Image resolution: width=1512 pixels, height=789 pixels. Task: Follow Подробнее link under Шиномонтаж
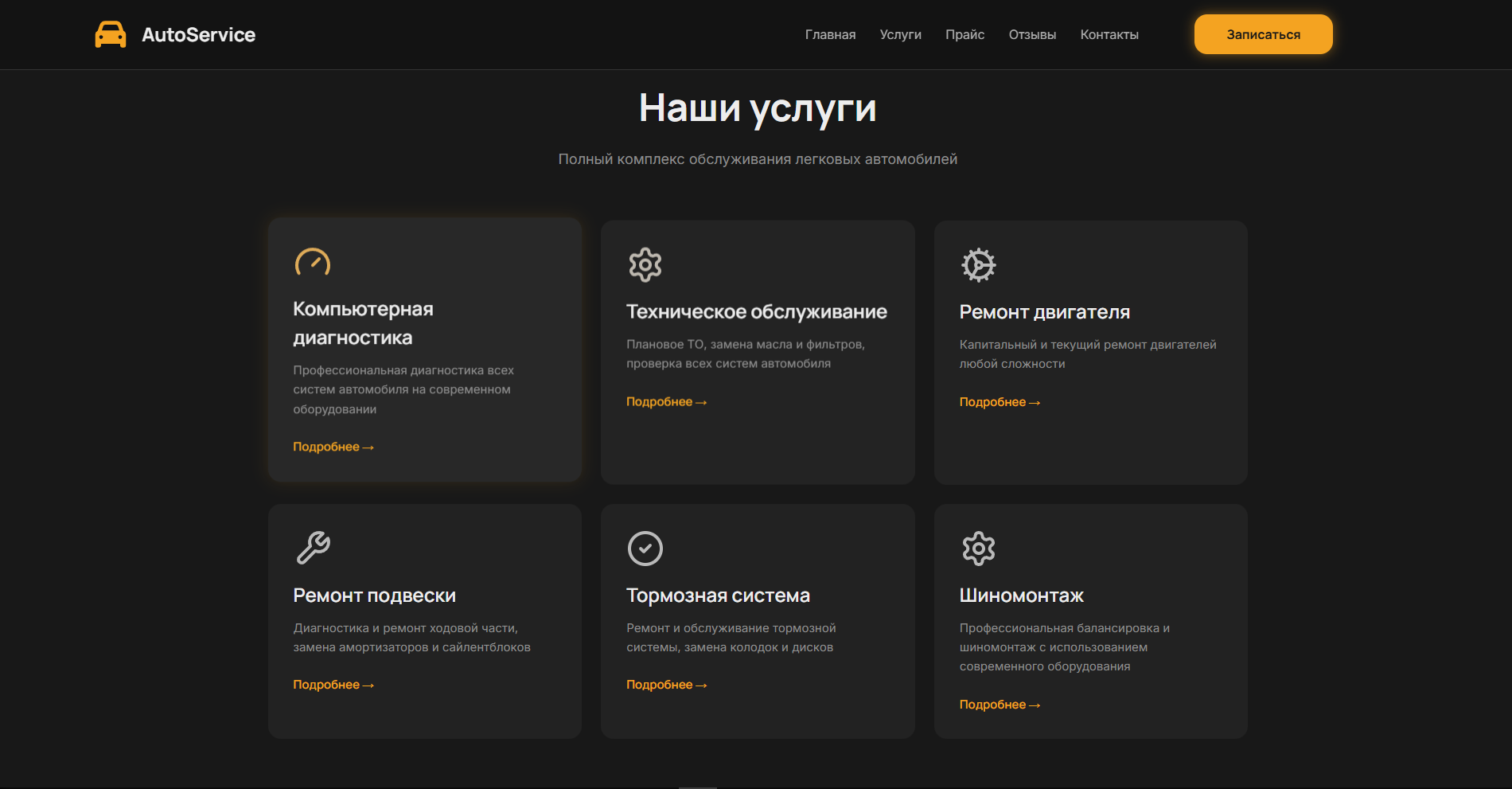(x=1000, y=705)
